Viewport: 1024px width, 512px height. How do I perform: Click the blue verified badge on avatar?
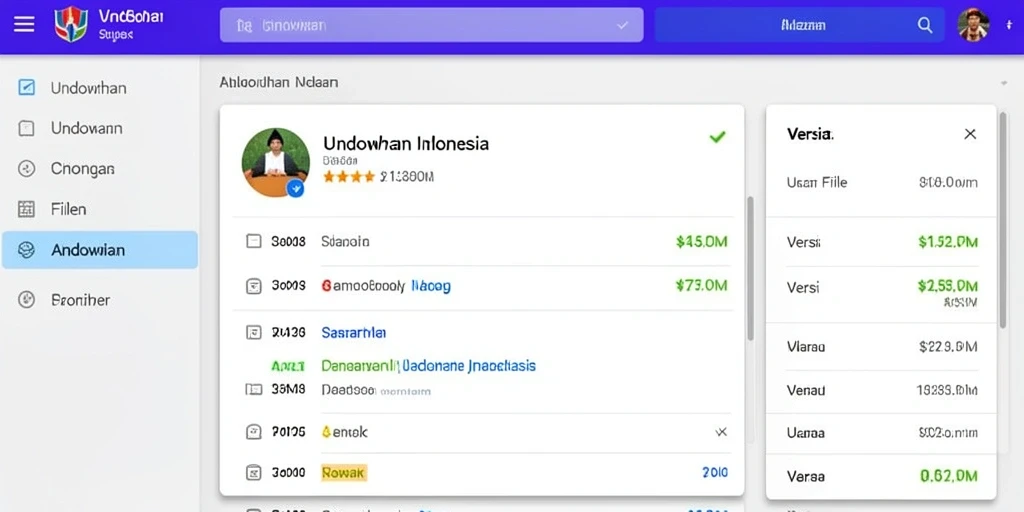(296, 189)
